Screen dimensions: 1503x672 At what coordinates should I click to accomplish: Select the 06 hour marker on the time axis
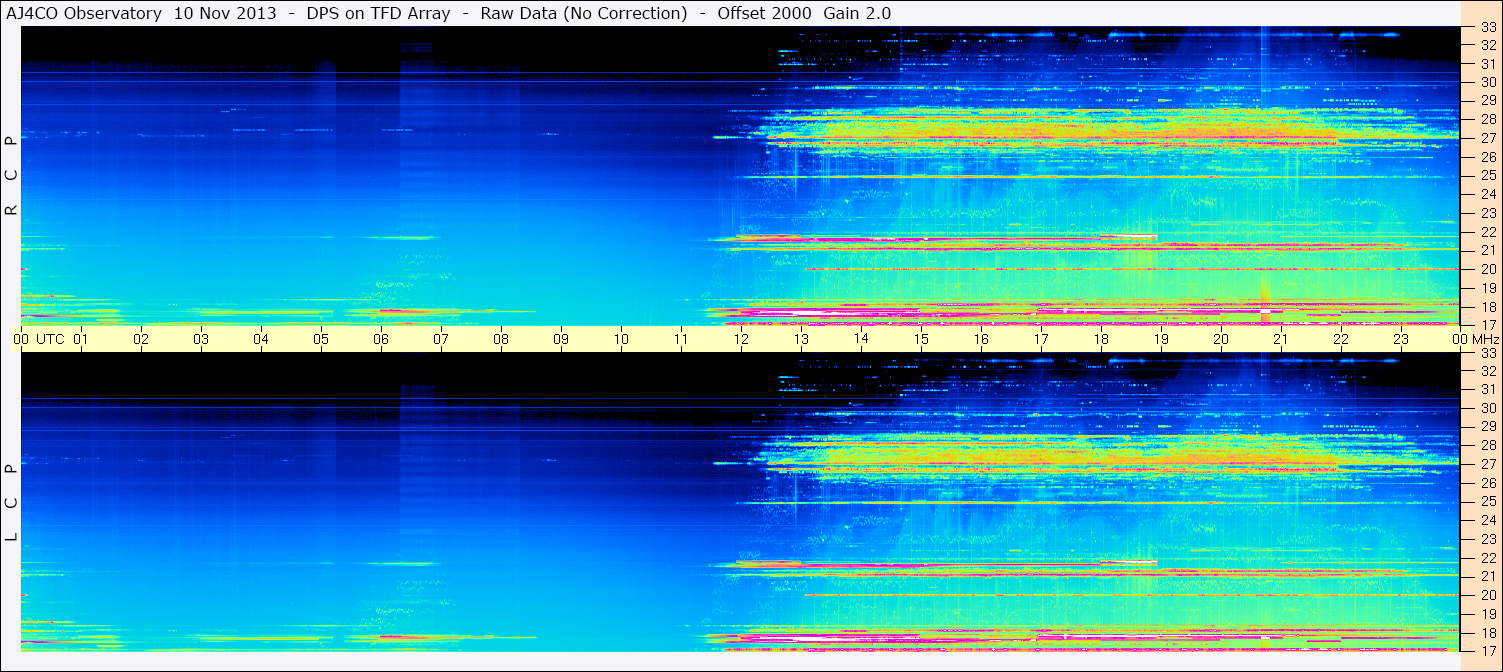381,339
